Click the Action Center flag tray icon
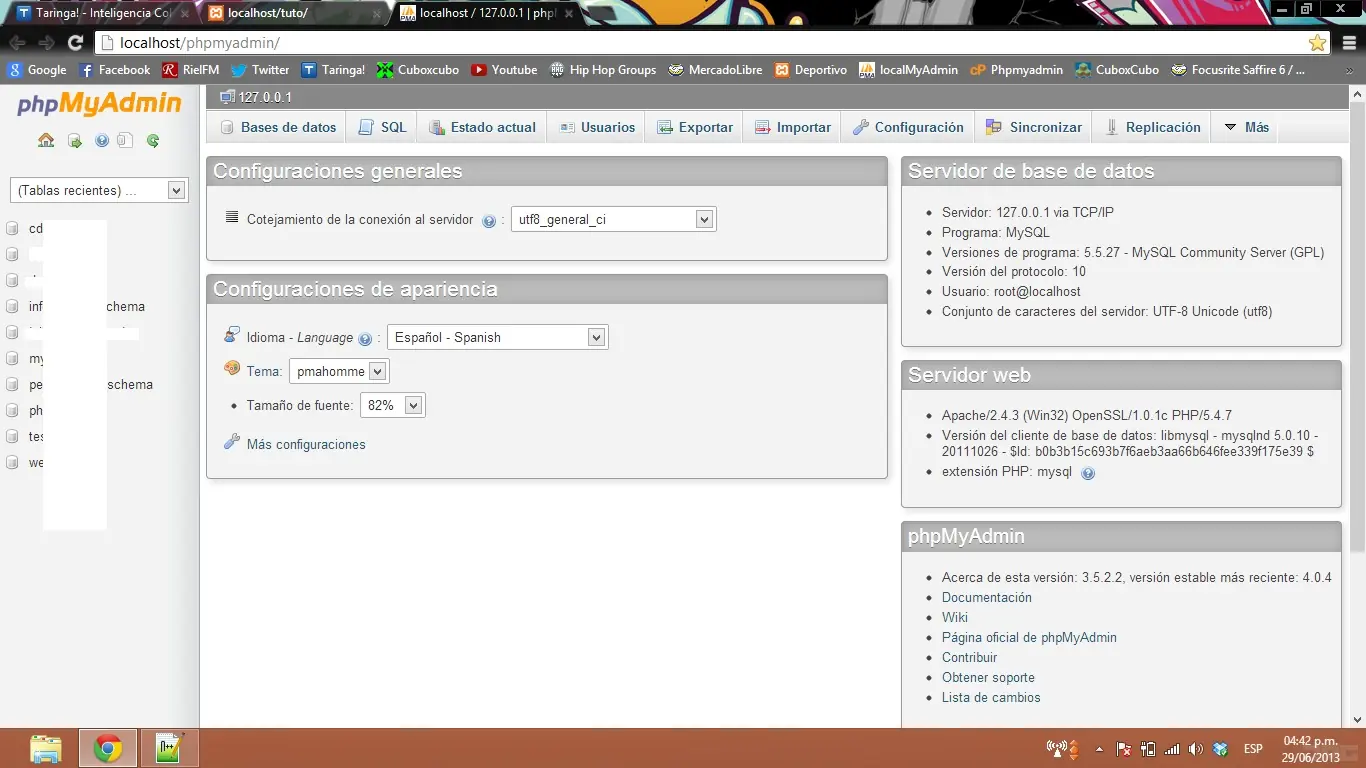This screenshot has width=1366, height=768. coord(1123,749)
